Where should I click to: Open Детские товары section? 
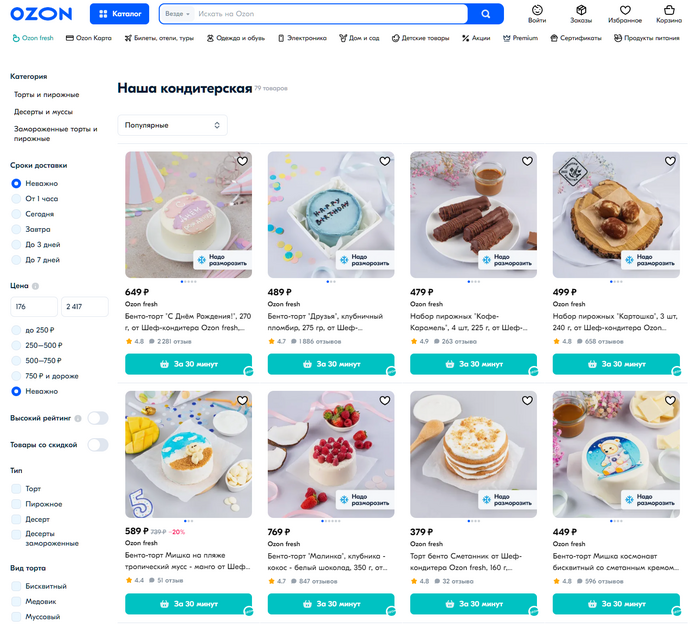tap(421, 38)
